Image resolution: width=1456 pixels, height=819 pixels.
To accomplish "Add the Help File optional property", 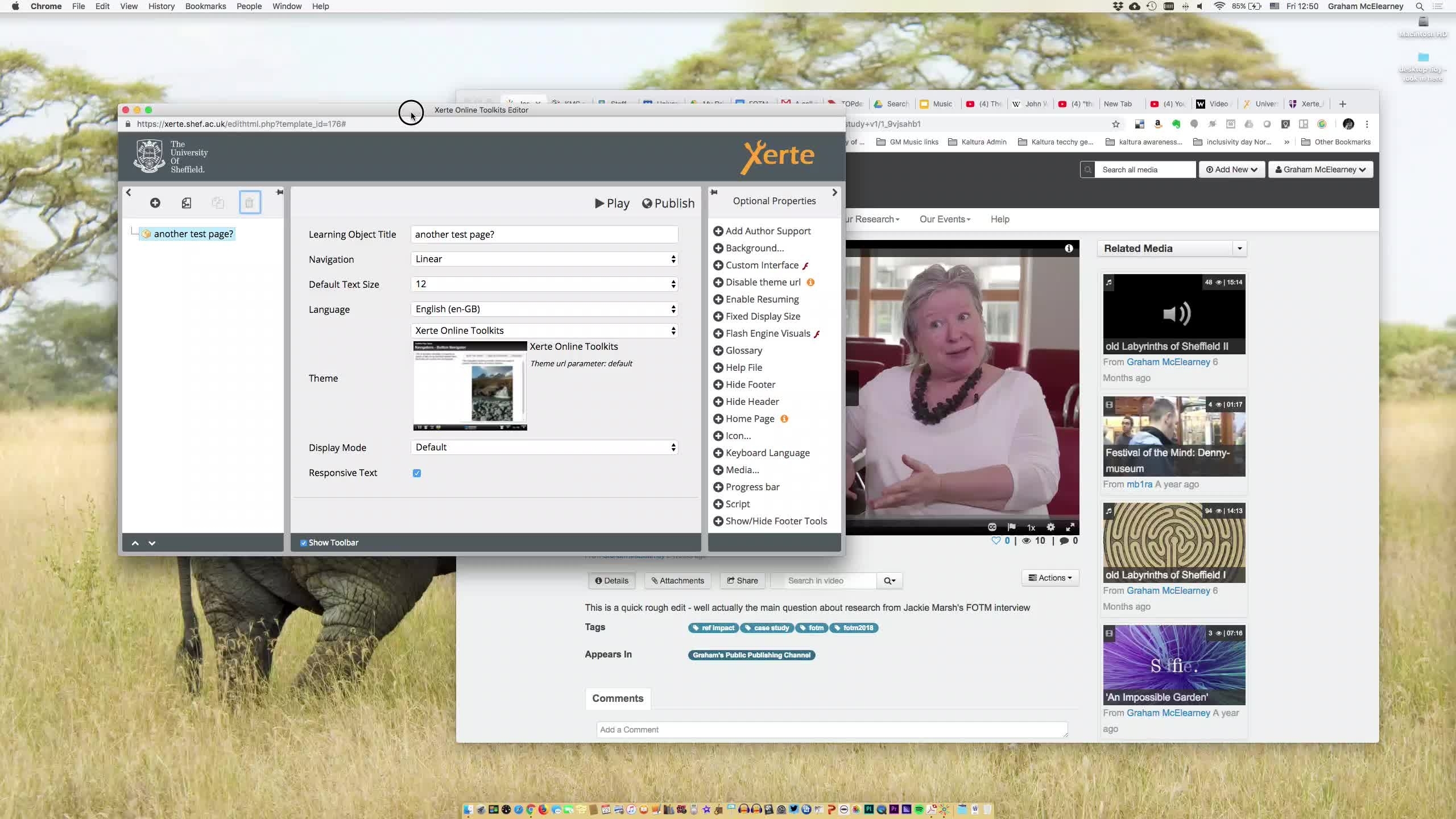I will (x=738, y=367).
